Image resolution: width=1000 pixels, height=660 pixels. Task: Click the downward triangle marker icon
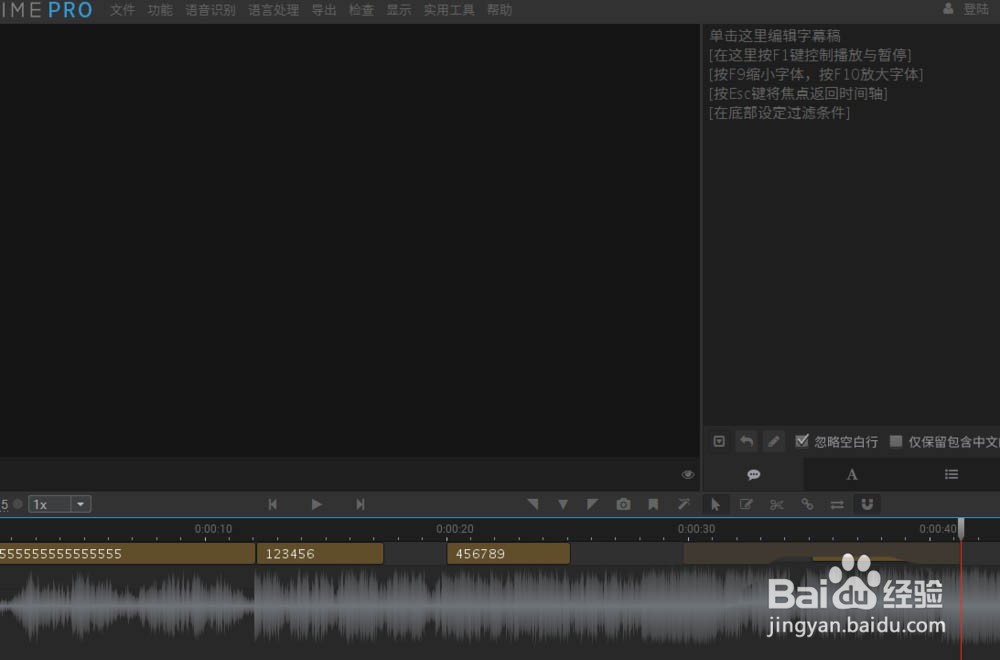click(x=562, y=505)
